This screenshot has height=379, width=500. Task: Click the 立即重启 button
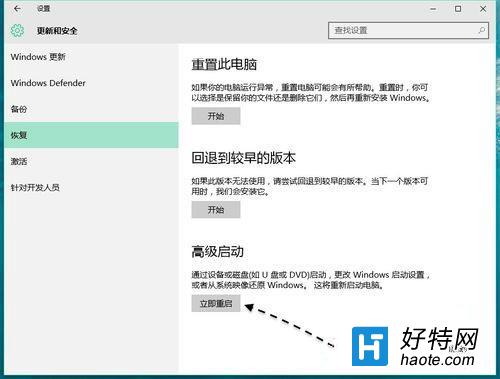click(x=216, y=303)
